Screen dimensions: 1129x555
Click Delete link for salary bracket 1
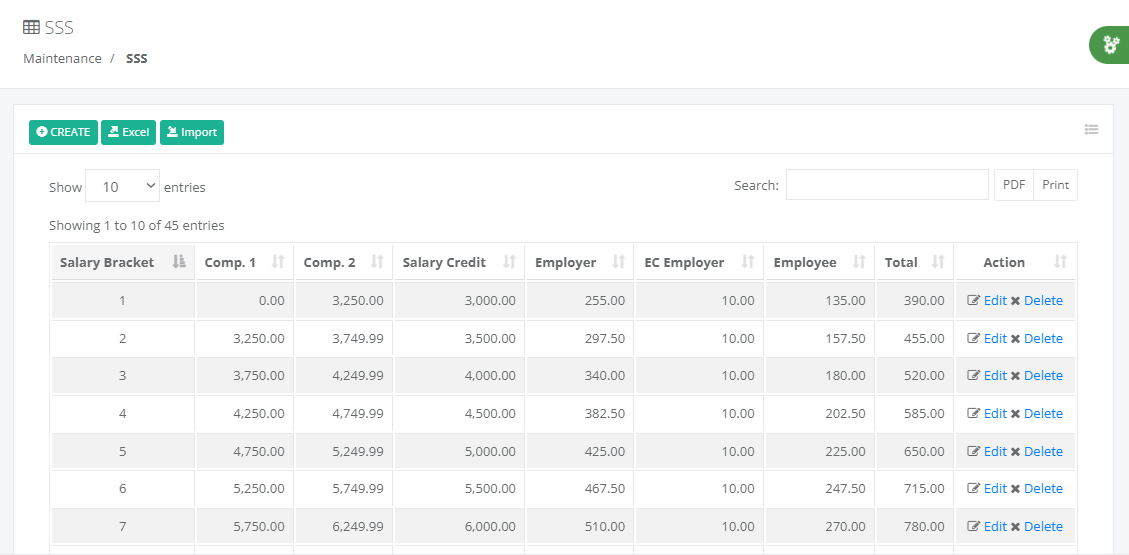point(1043,300)
